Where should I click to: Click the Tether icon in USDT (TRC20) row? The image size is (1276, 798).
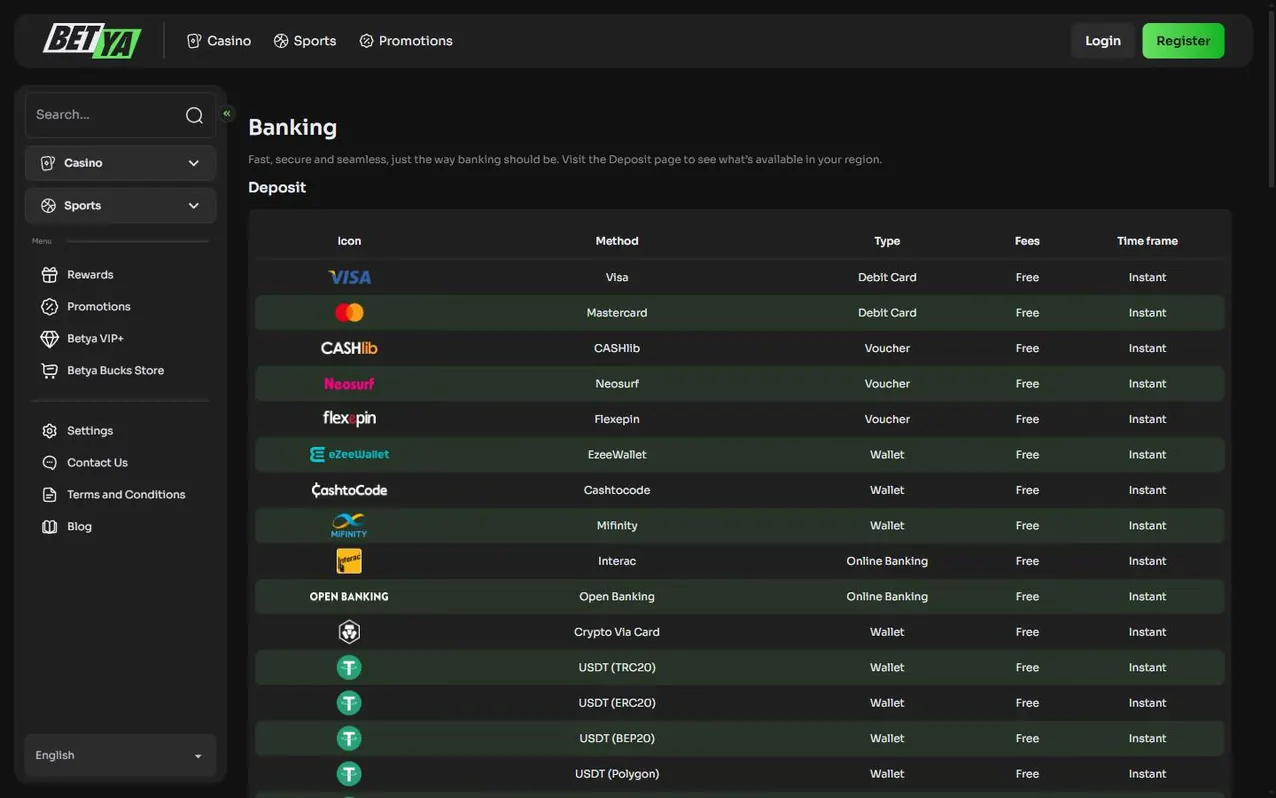pyautogui.click(x=349, y=667)
